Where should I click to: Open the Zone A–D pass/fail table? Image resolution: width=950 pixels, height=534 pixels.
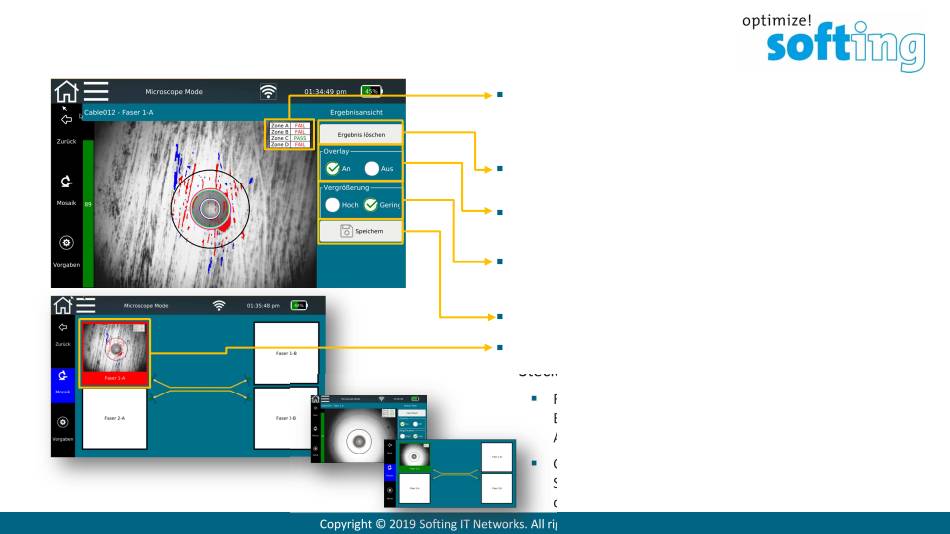tap(290, 135)
